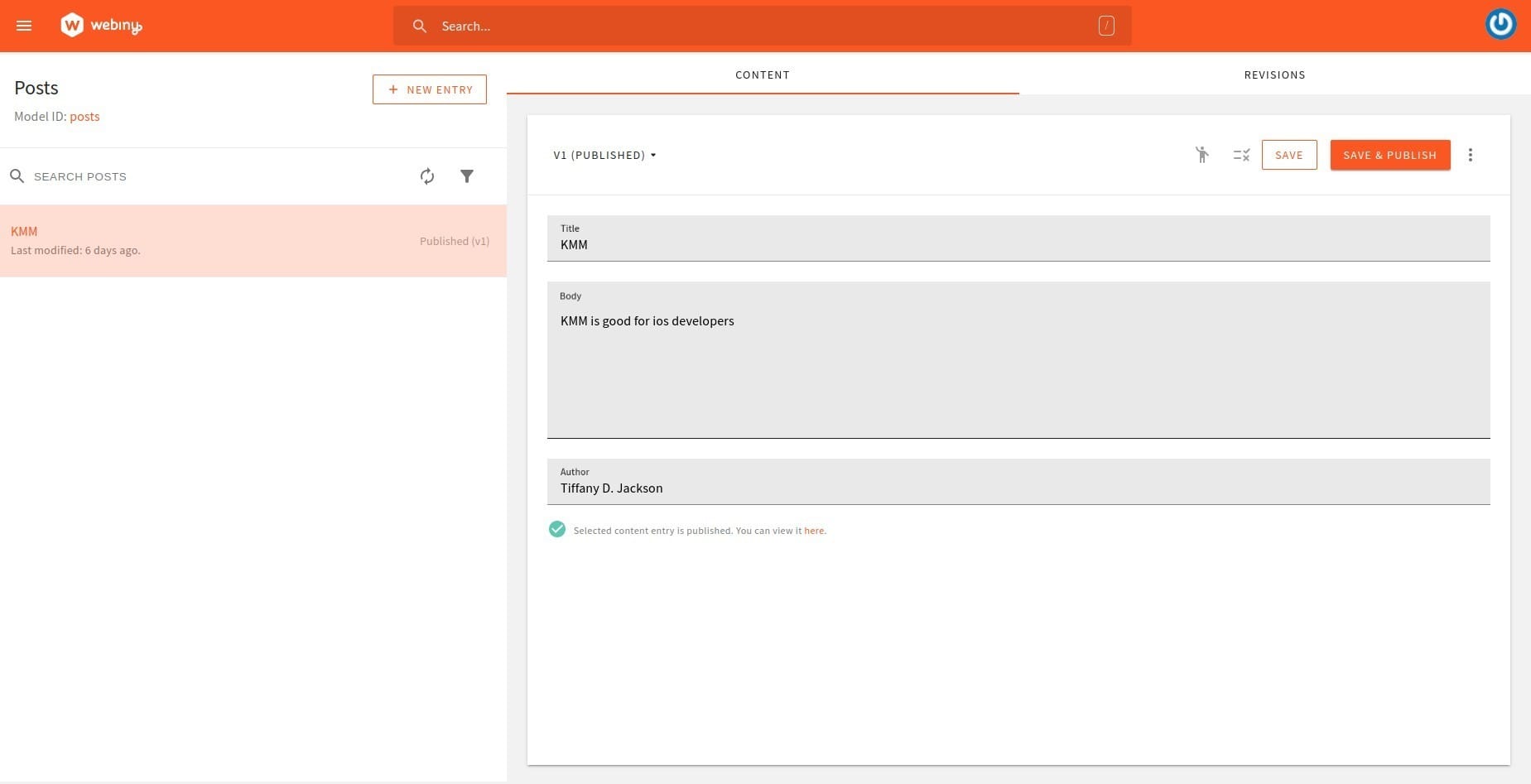Click the Save & Publish button
The height and width of the screenshot is (784, 1531).
point(1389,155)
